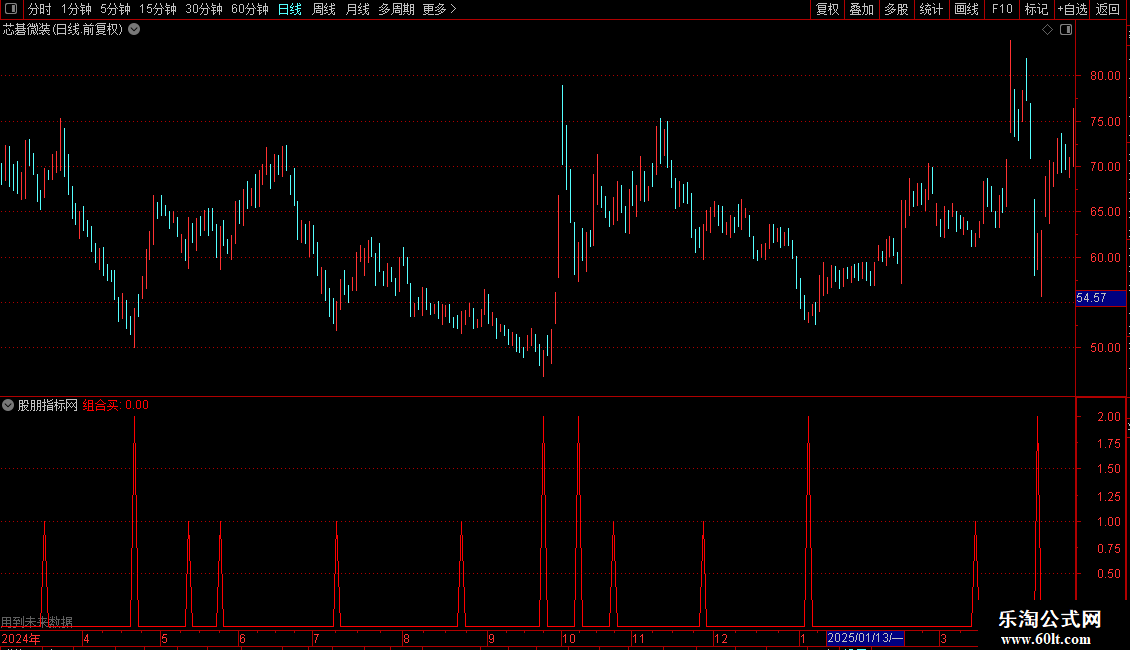Image resolution: width=1130 pixels, height=650 pixels.
Task: Click the 50.00 price axis label
Action: 1105,347
